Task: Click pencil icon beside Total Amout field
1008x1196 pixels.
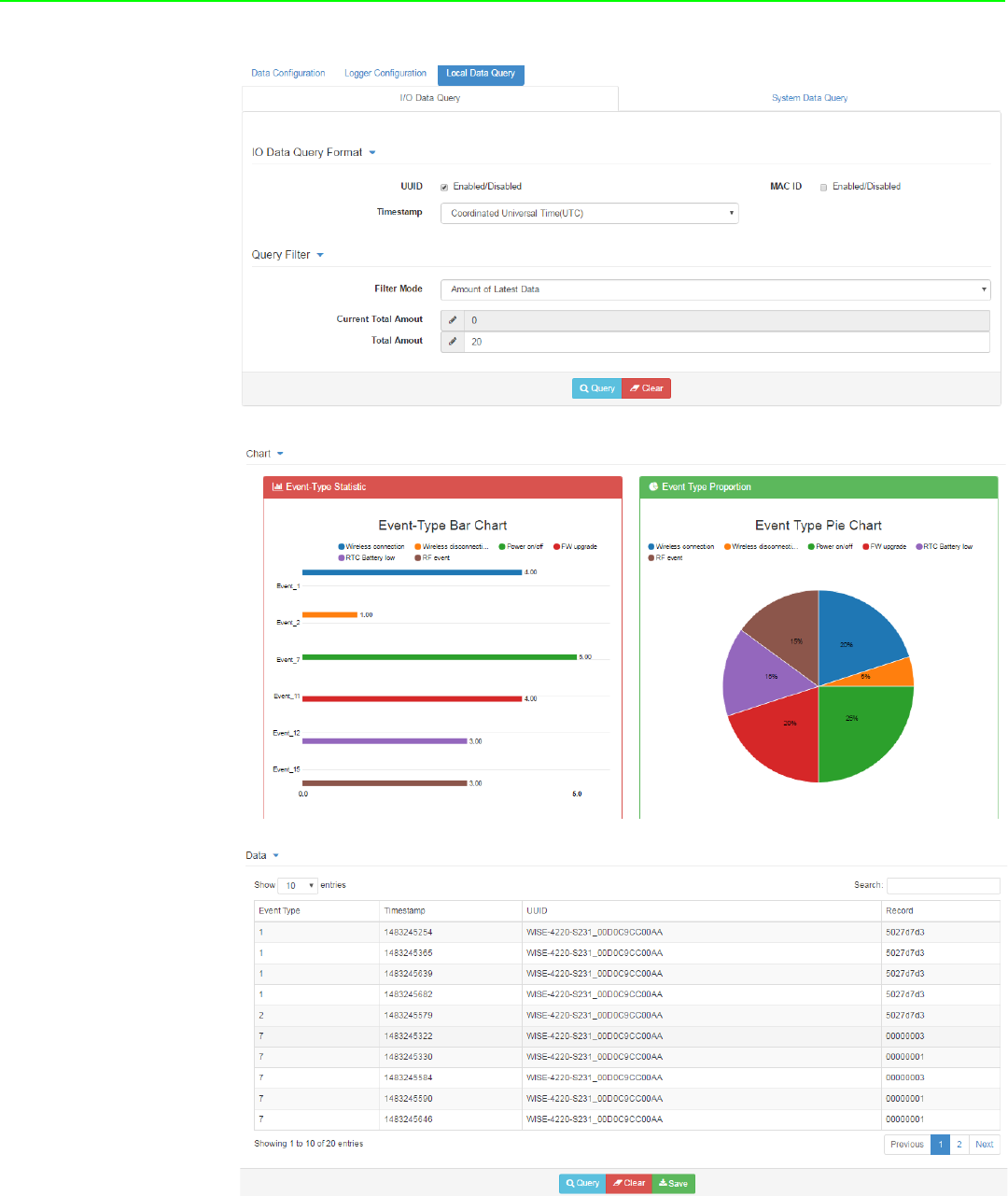Action: [453, 342]
